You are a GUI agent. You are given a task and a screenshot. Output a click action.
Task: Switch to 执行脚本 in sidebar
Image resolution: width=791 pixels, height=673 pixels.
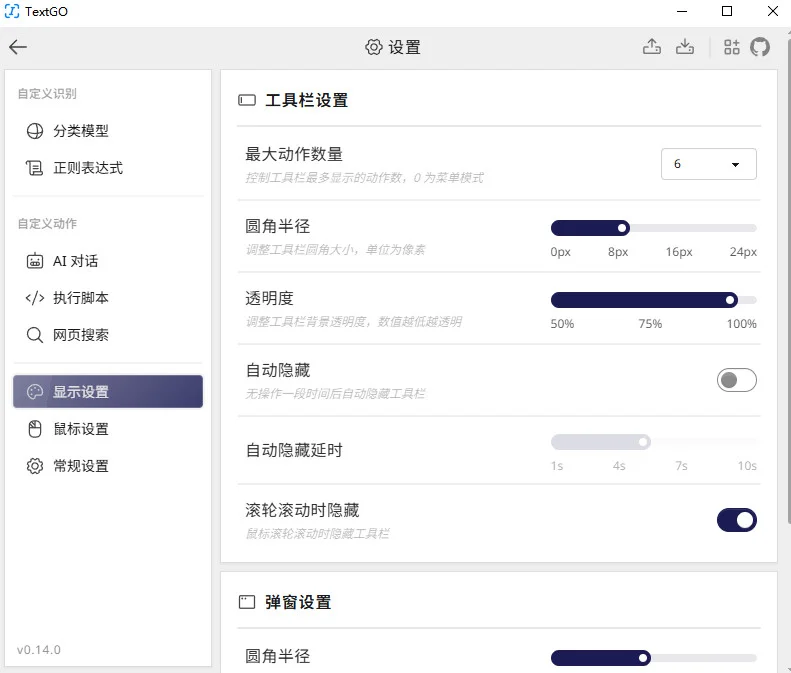pos(108,298)
